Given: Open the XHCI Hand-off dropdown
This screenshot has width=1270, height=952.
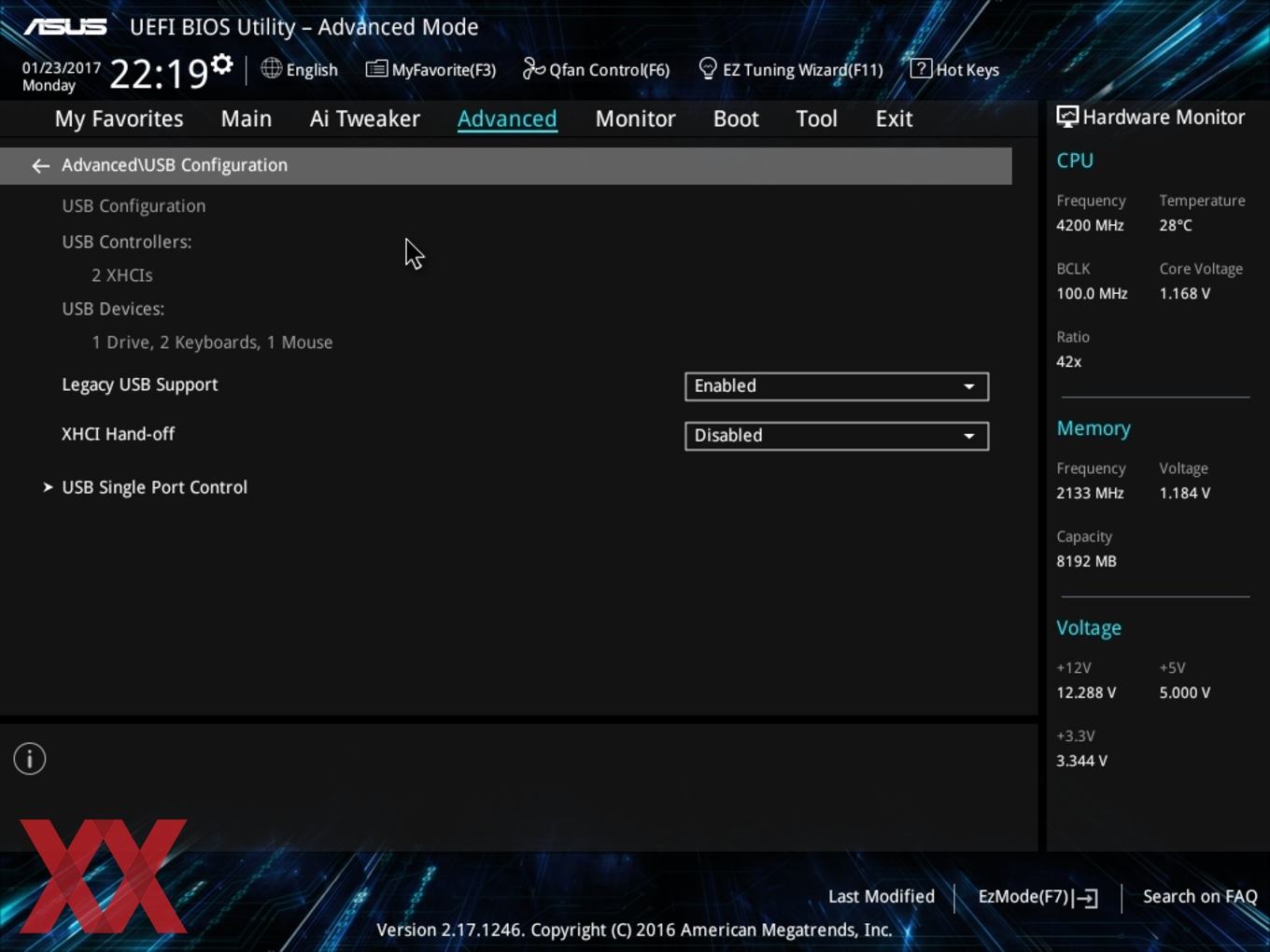Looking at the screenshot, I should pyautogui.click(x=837, y=436).
